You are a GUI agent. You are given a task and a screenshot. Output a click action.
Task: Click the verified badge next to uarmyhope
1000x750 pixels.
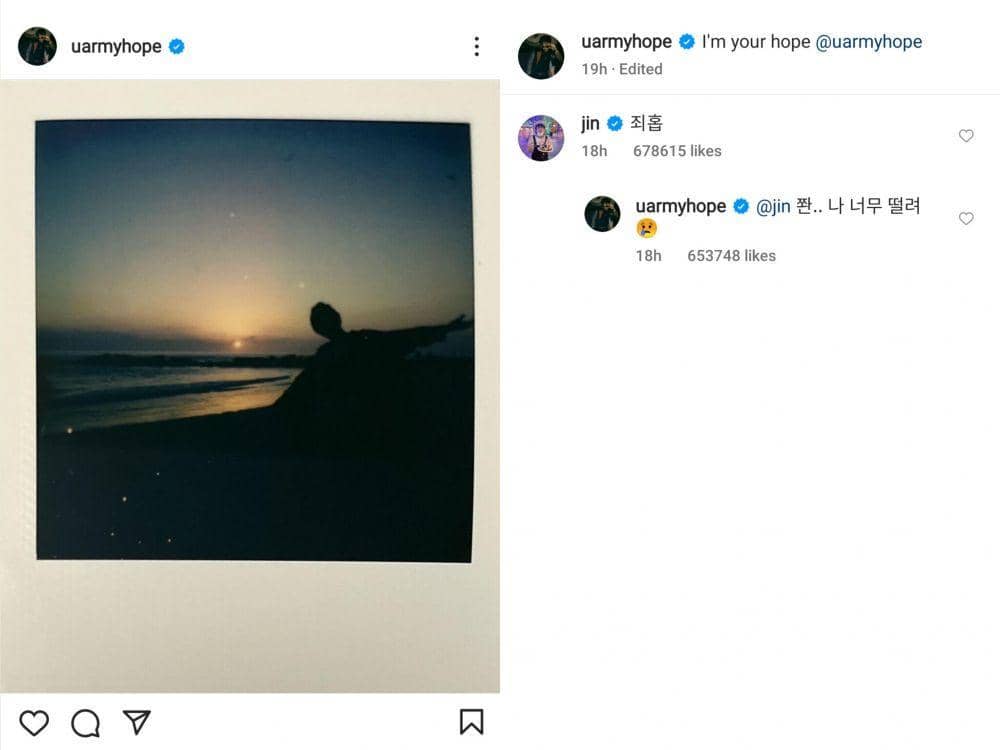click(x=174, y=44)
